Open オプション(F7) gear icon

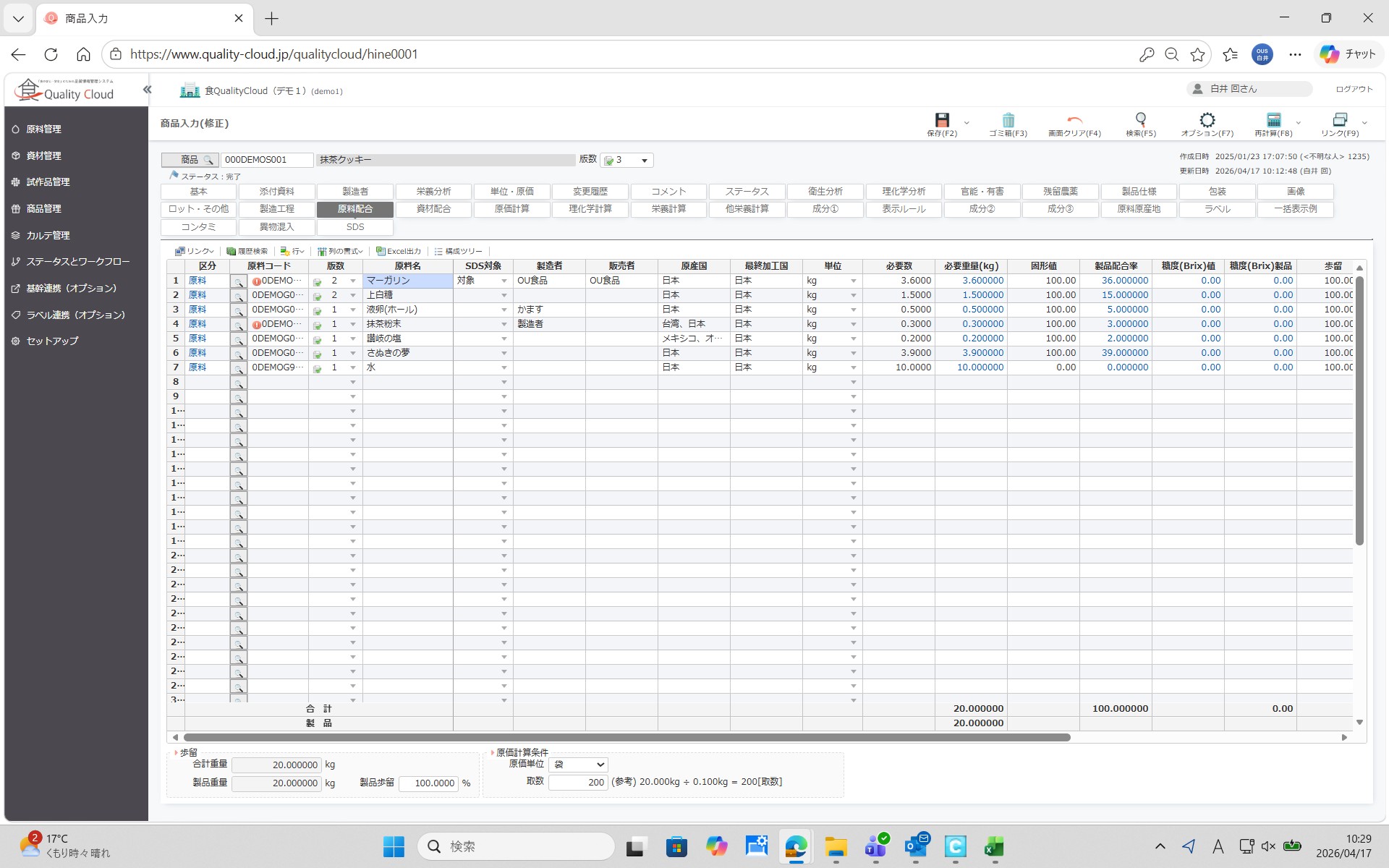click(x=1207, y=119)
